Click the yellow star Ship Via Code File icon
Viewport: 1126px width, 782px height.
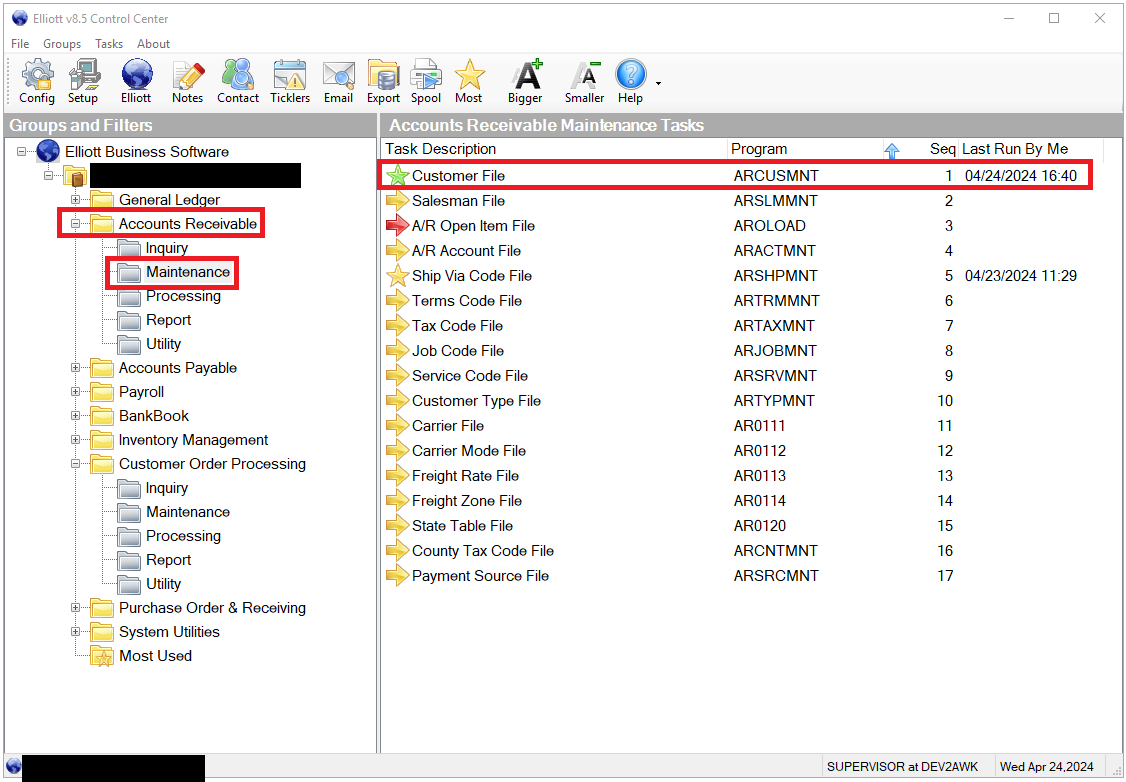click(397, 276)
